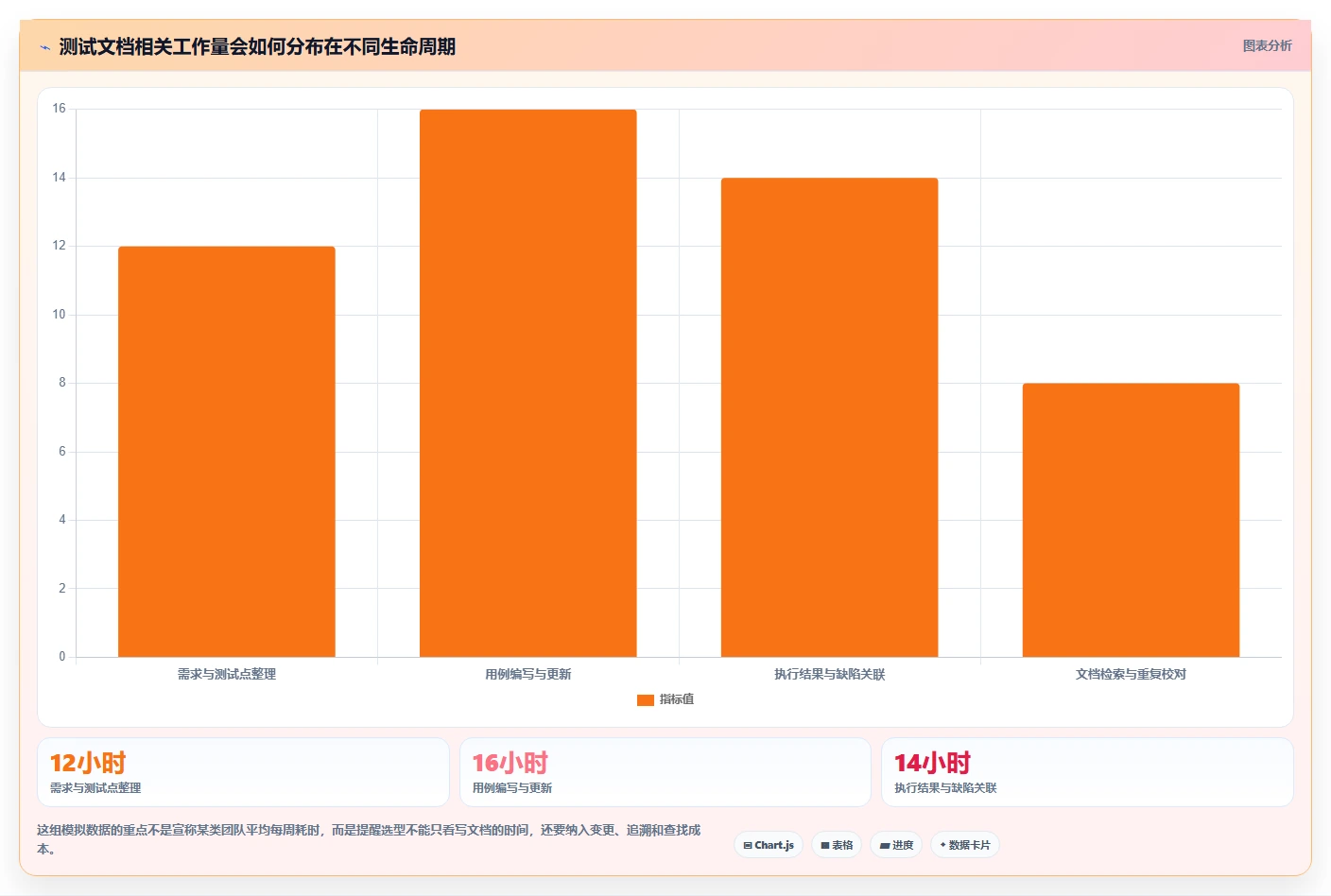Open the 12小时 data card
This screenshot has height=896, width=1331.
coord(243,772)
